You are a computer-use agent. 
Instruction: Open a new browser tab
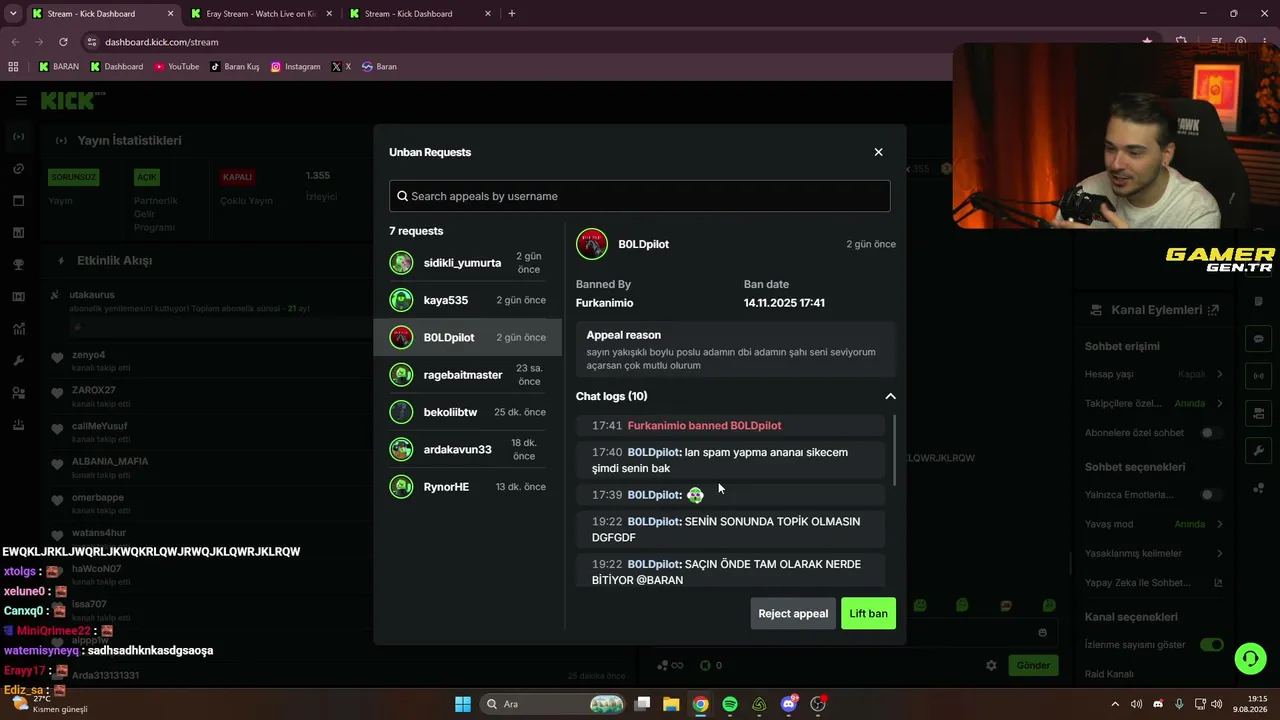pyautogui.click(x=512, y=14)
